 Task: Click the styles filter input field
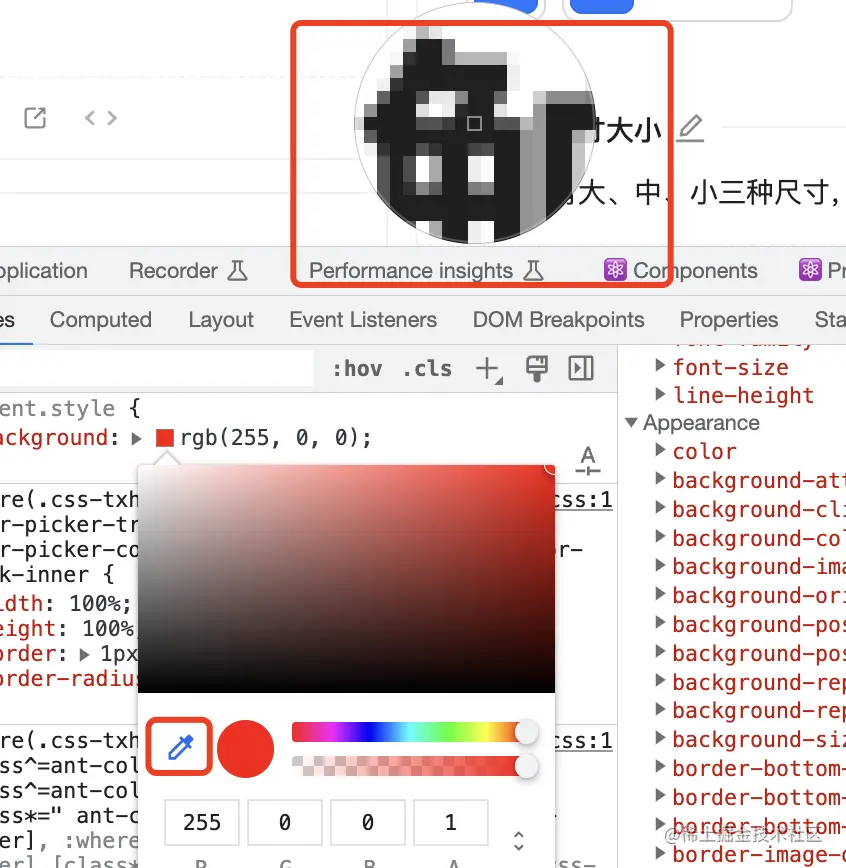click(156, 368)
